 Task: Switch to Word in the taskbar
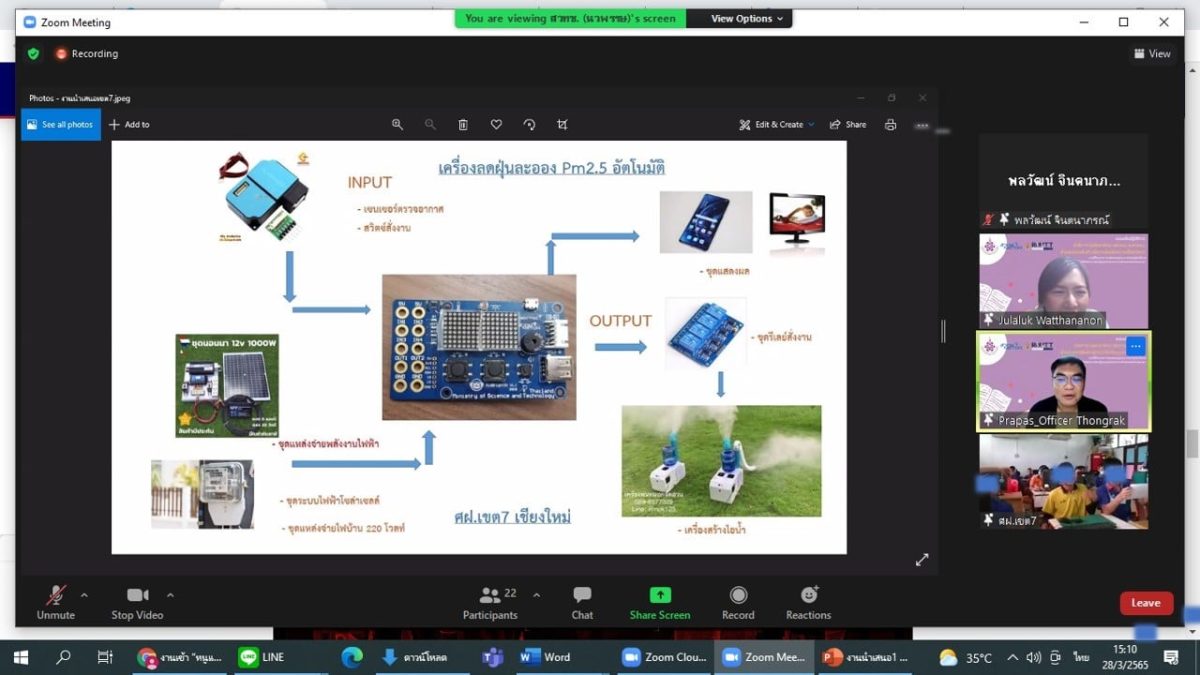(x=546, y=657)
